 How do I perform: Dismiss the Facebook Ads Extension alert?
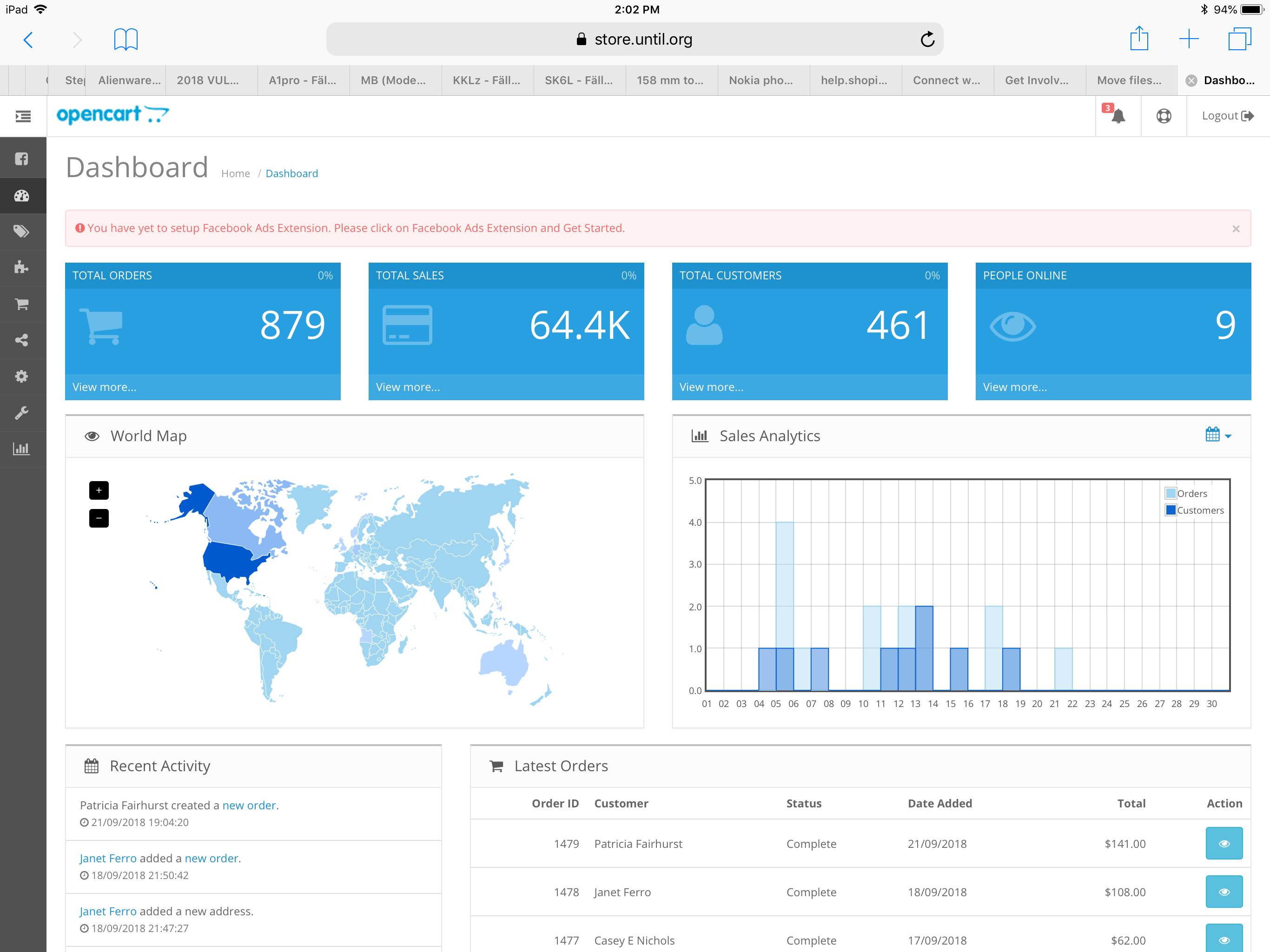tap(1236, 229)
